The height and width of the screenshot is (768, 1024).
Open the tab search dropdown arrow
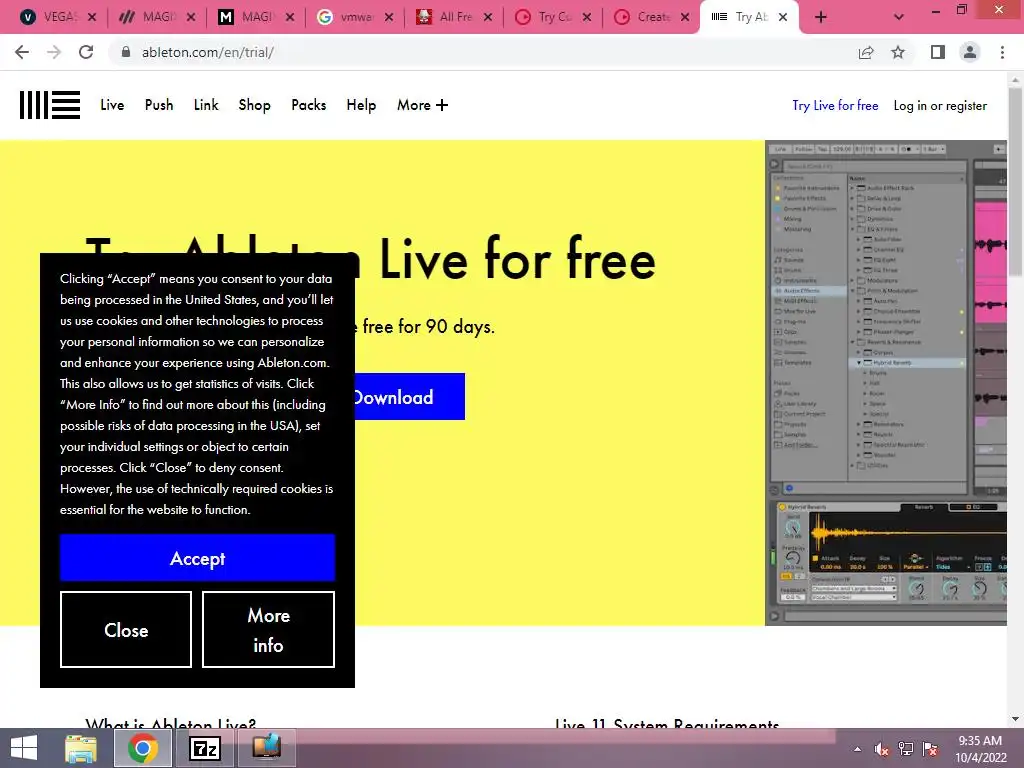899,17
